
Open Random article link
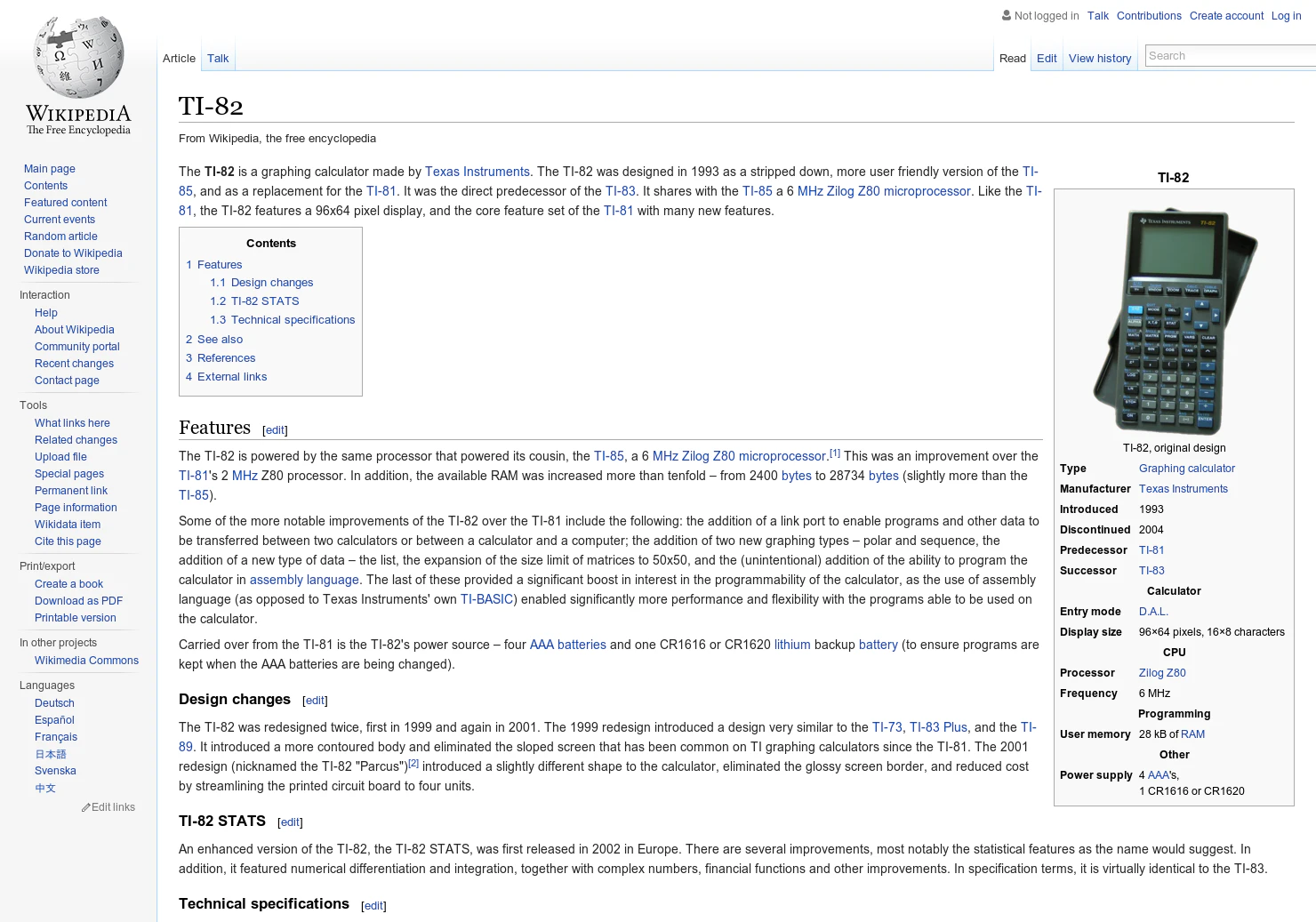pyautogui.click(x=60, y=237)
